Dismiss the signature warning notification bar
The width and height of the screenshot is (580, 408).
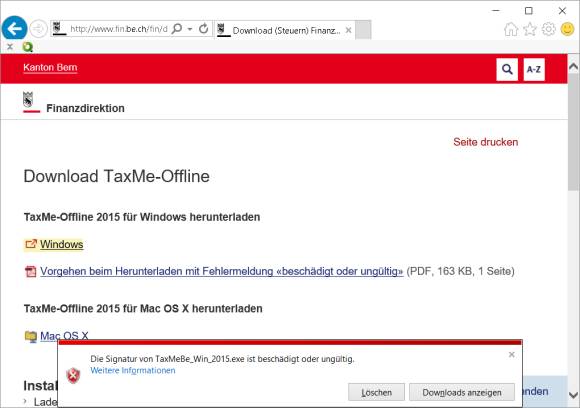point(512,355)
